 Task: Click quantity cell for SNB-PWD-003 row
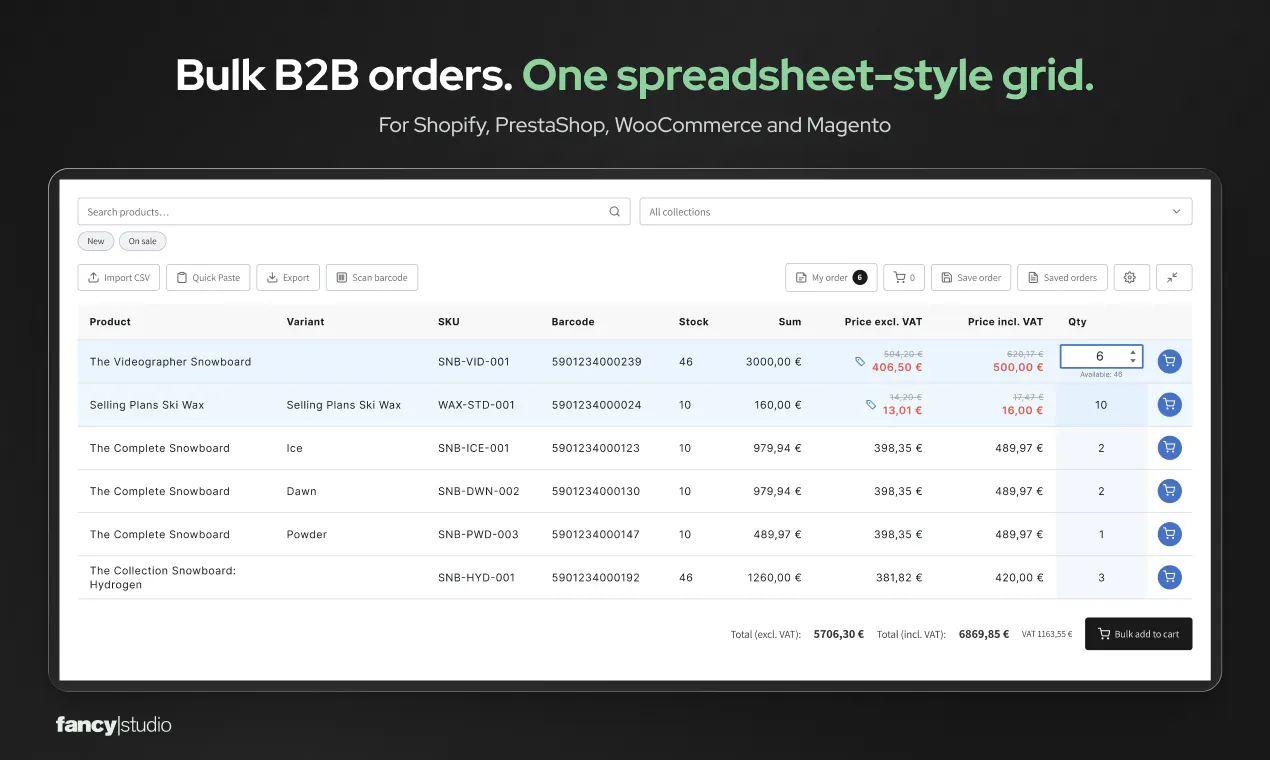(x=1101, y=534)
